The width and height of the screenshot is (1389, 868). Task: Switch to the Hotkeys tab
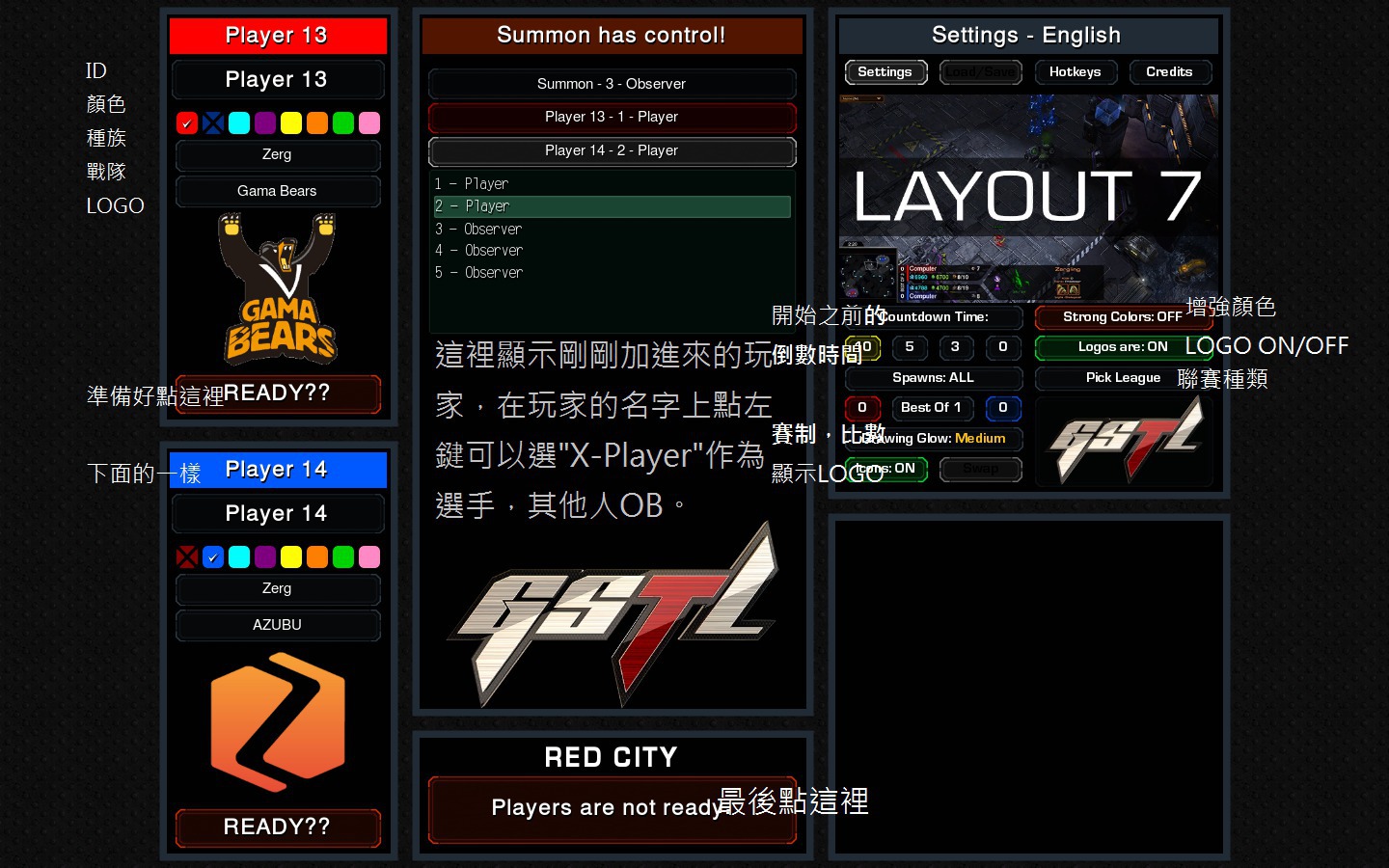coord(1076,72)
